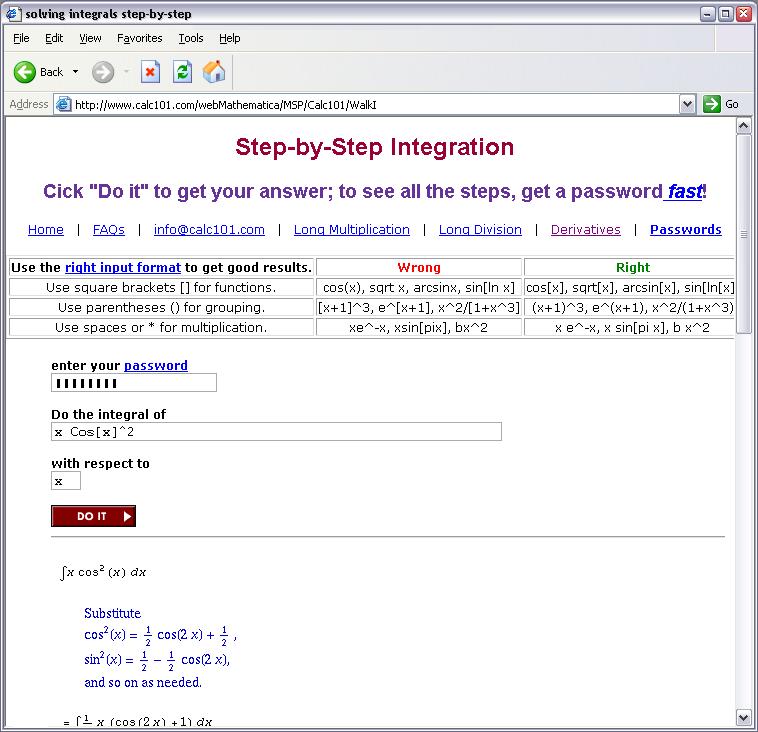The image size is (758, 732).
Task: Click the info@calc101.com email link
Action: tap(209, 230)
